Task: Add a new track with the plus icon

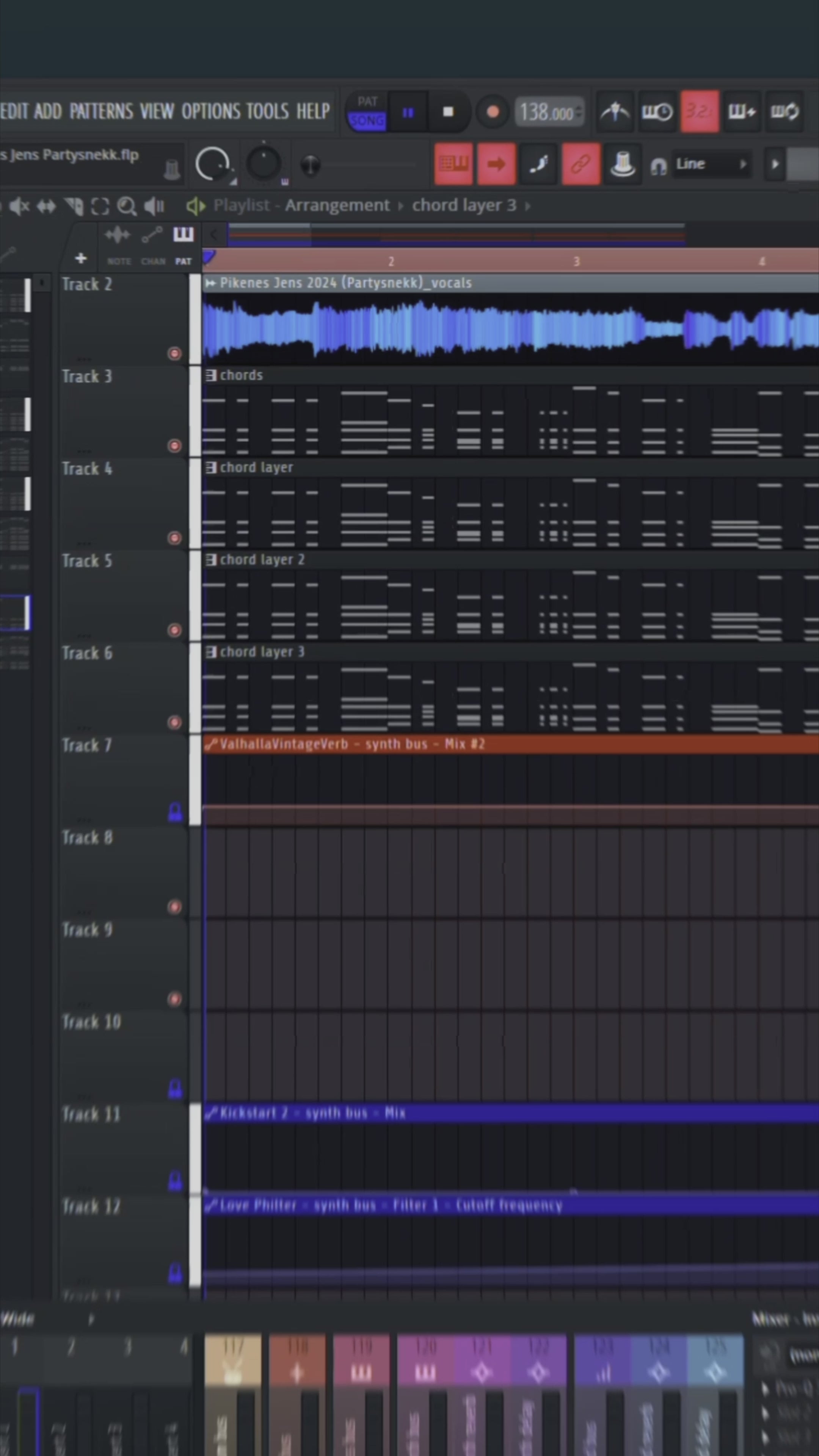Action: [81, 258]
